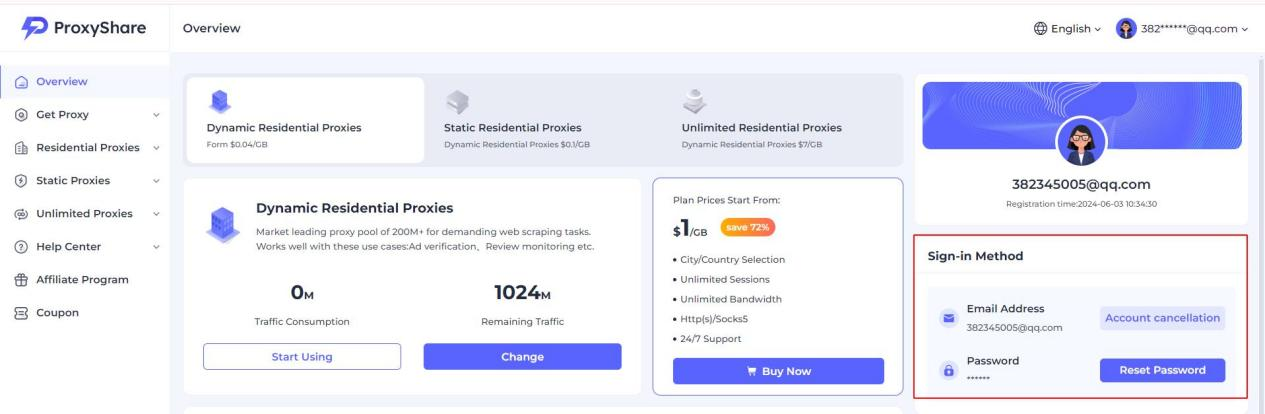Click the Buy Now button
Image resolution: width=1265 pixels, height=414 pixels.
778,371
